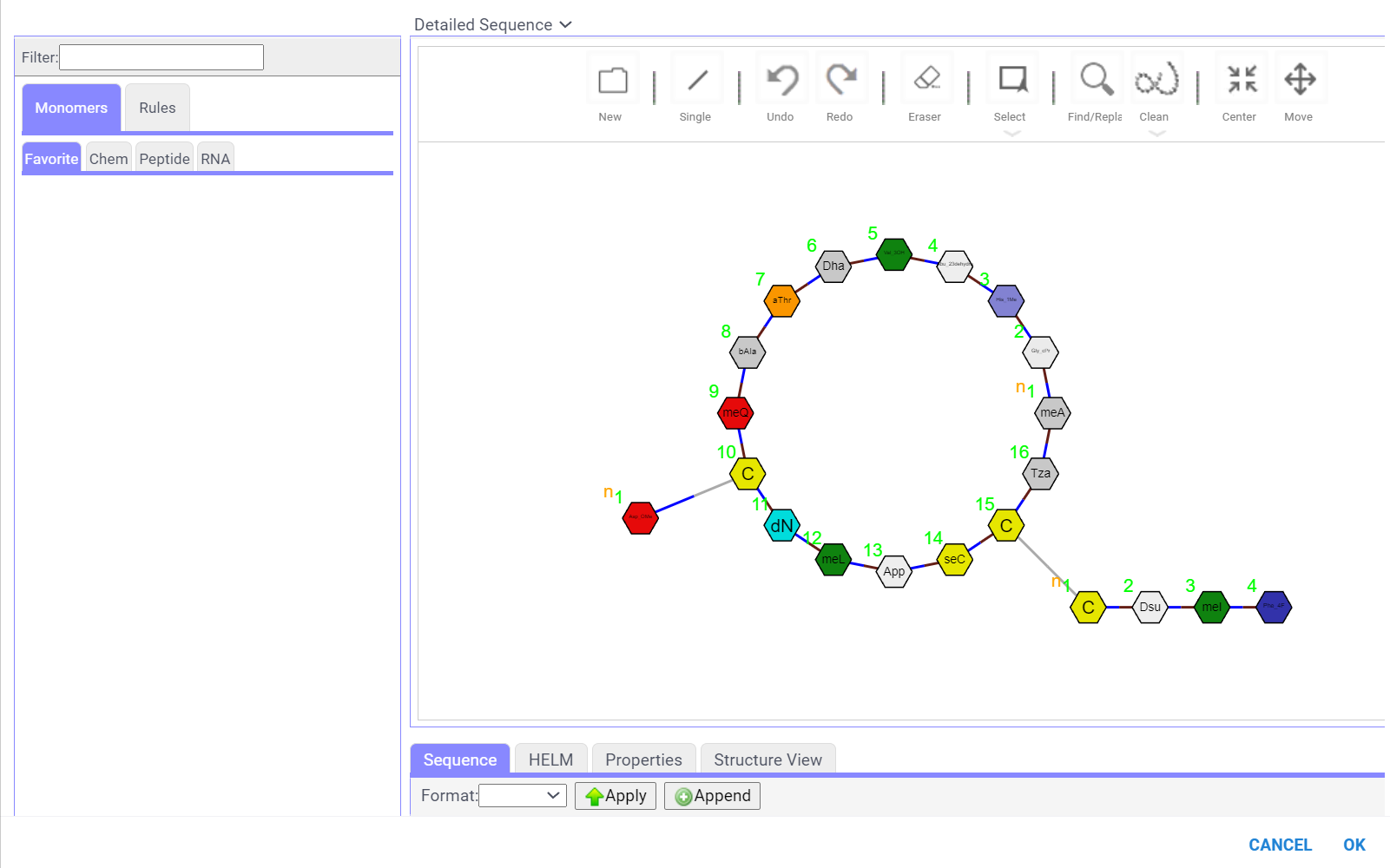Select the red meQ monomer hexagon
Image resolution: width=1390 pixels, height=868 pixels.
(735, 411)
